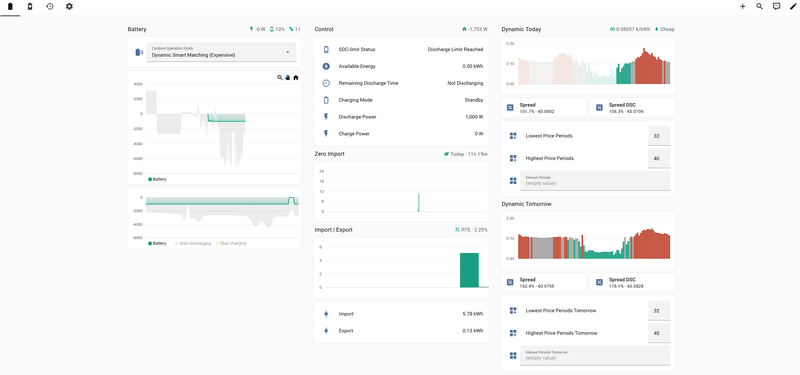800x375 pixels.
Task: Switch to the second battery device tab
Action: tap(30, 7)
